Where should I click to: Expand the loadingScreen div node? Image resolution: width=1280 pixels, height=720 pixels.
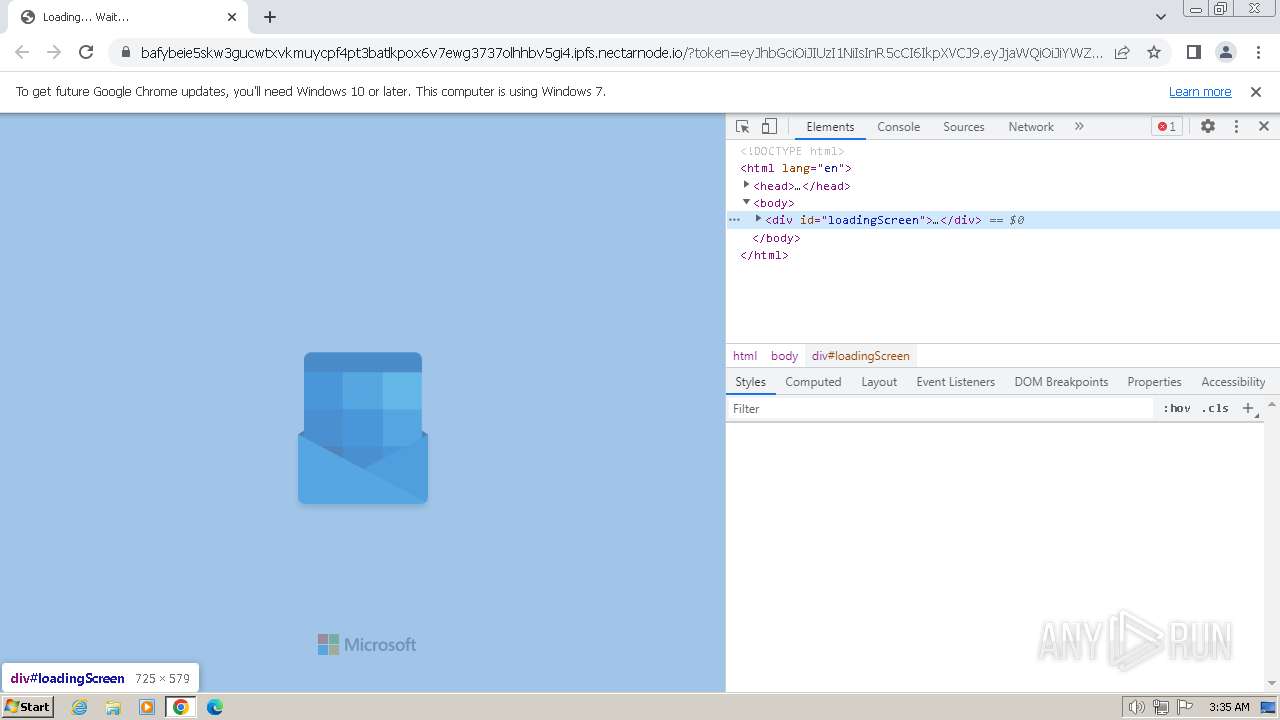(758, 219)
